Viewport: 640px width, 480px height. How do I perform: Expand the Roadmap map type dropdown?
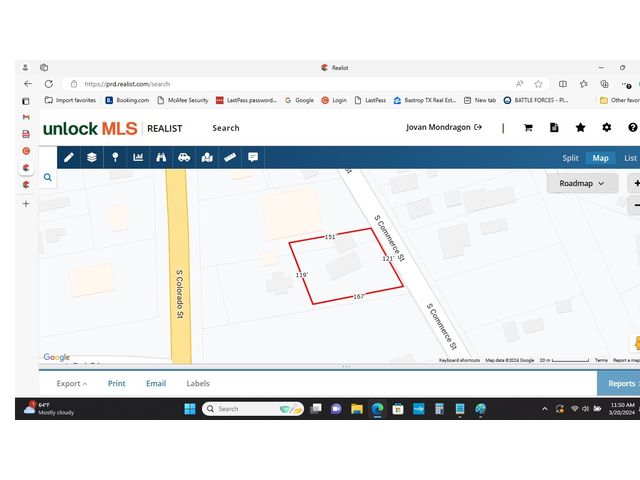tap(582, 184)
